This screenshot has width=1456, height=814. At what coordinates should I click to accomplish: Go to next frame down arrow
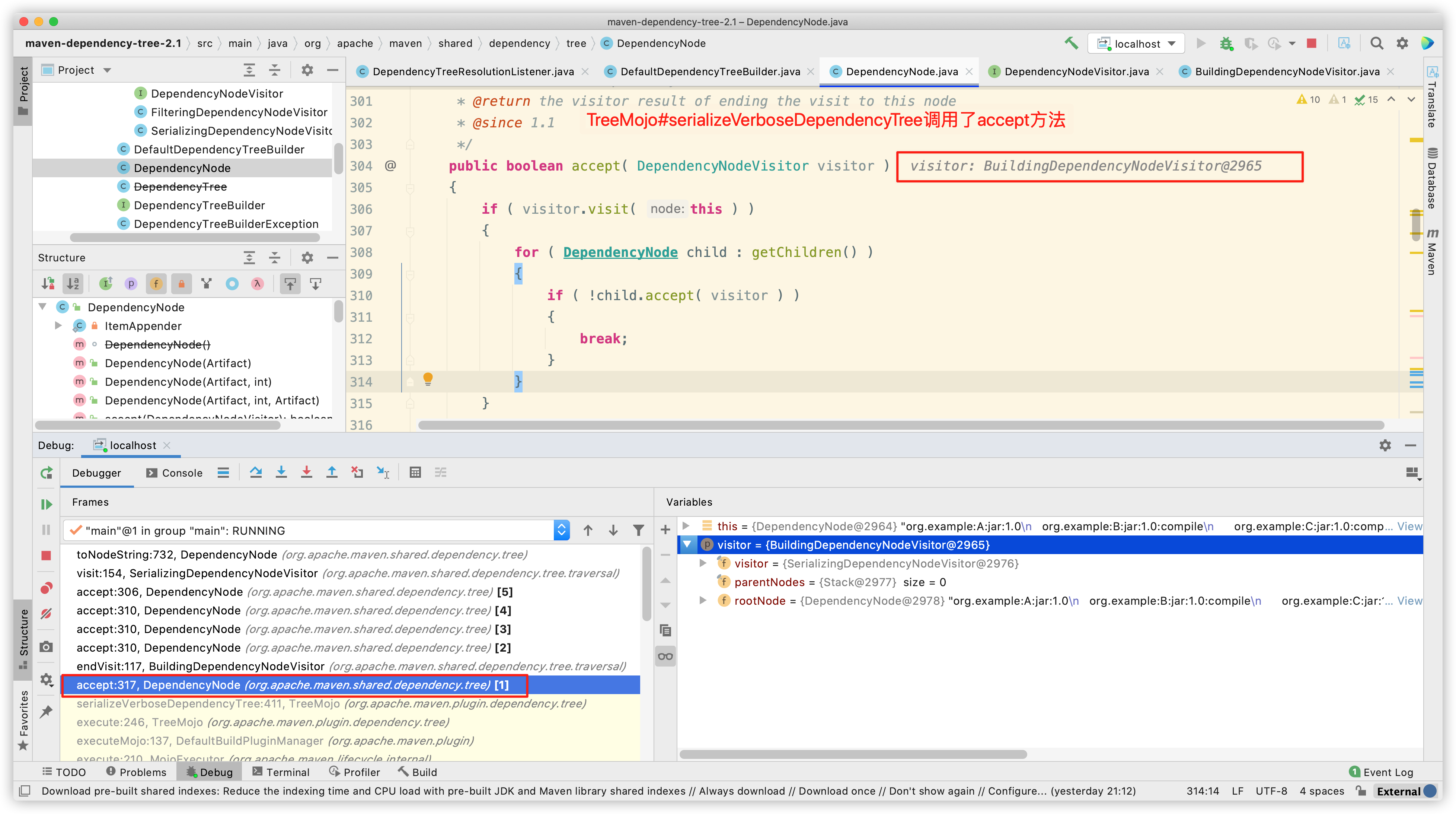click(613, 530)
